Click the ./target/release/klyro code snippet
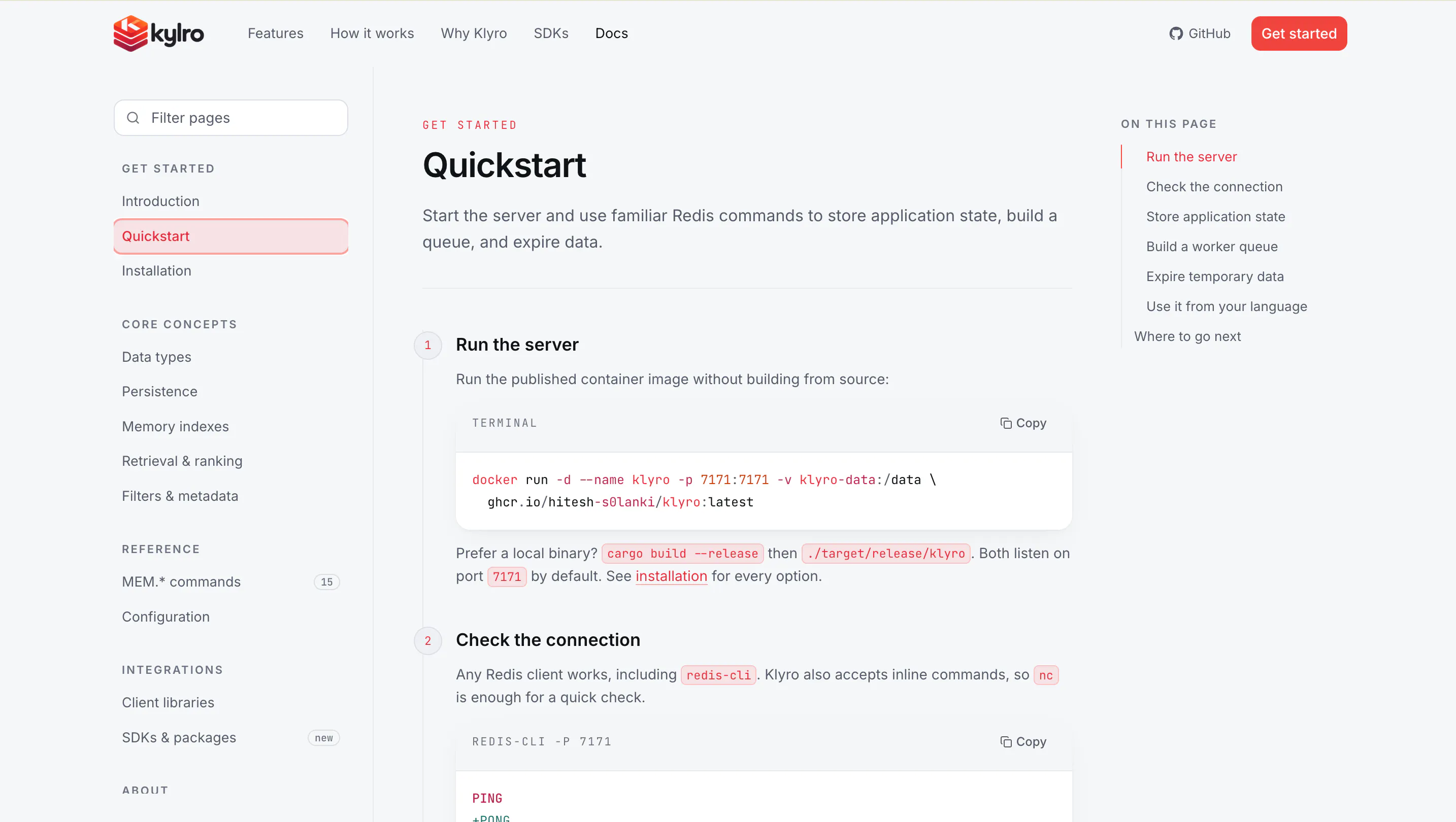This screenshot has width=1456, height=822. click(x=886, y=554)
